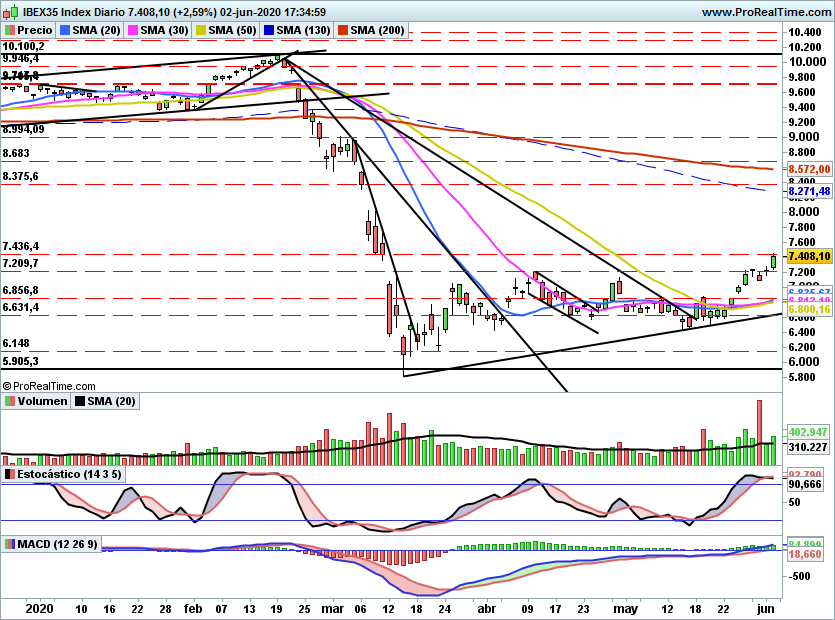Click the level label 7.436,4
Screen dimensions: 835x620
(x=21, y=246)
